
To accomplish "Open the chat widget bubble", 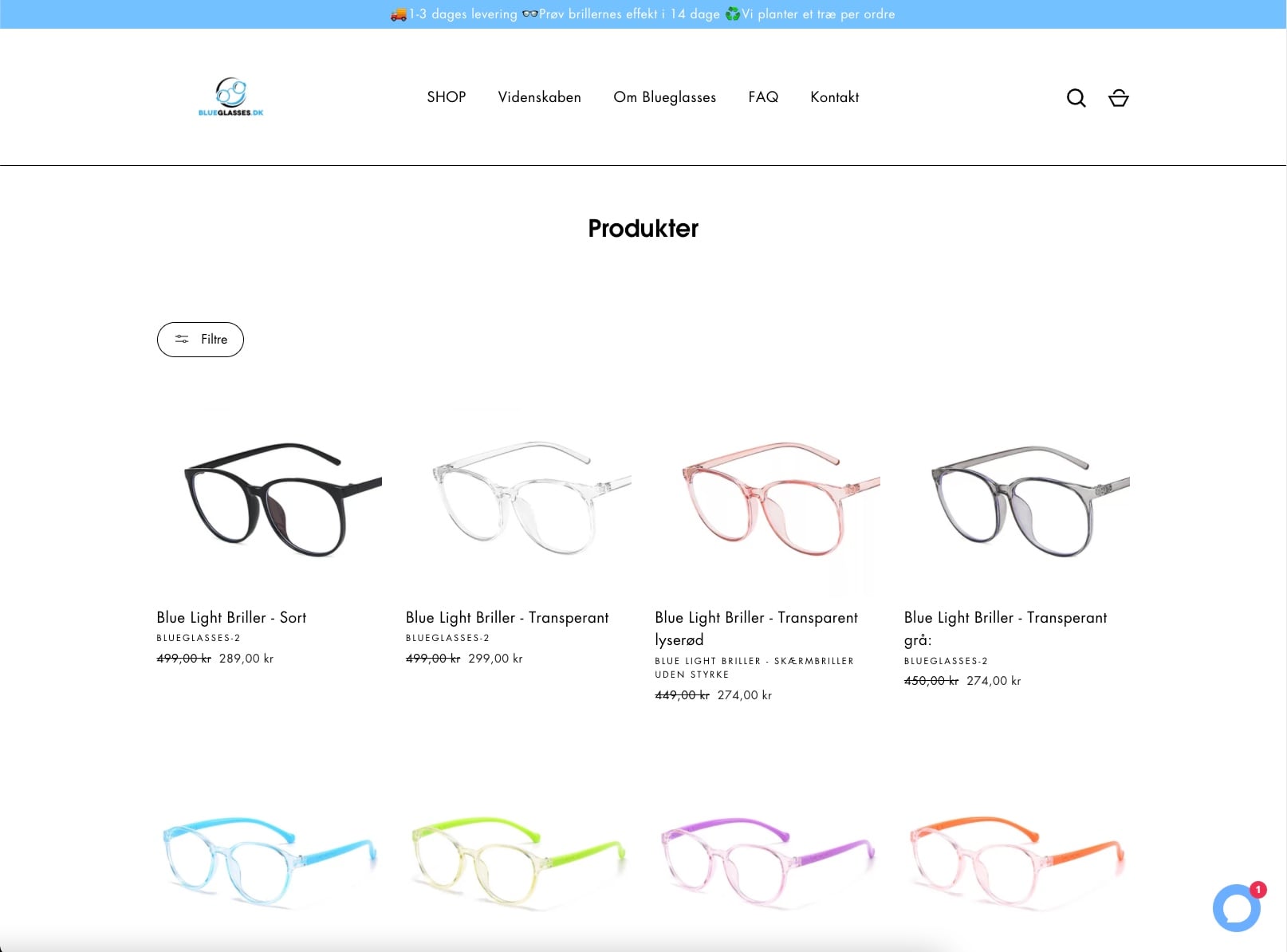I will (x=1235, y=907).
